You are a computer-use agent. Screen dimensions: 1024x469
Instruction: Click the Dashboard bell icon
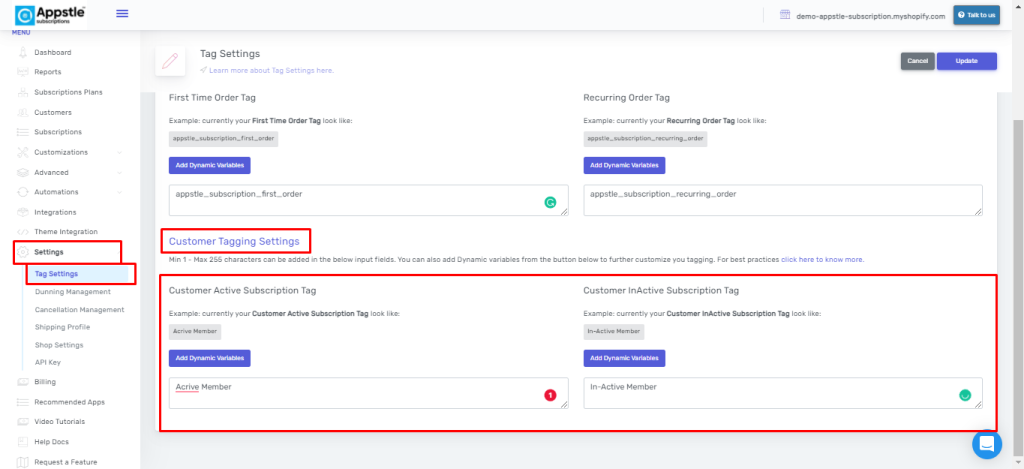click(23, 52)
